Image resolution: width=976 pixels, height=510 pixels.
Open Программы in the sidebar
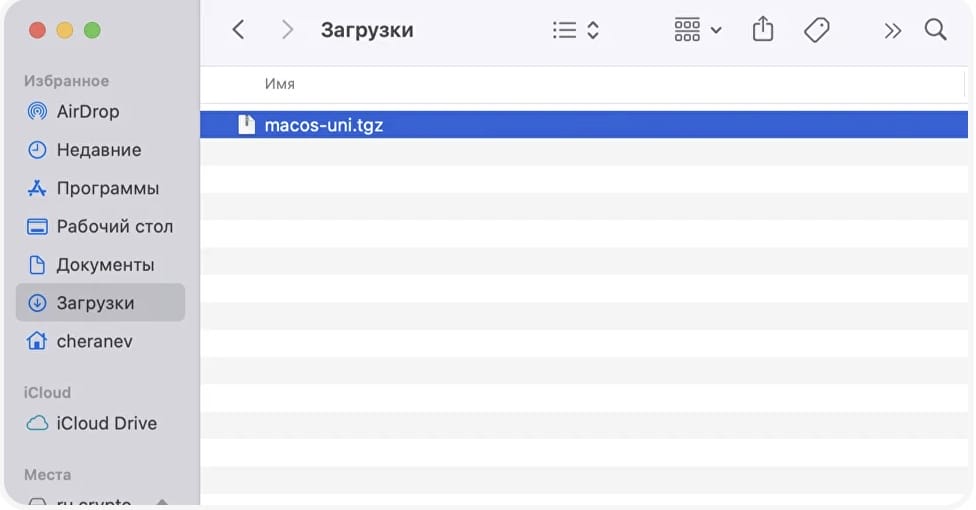(107, 188)
